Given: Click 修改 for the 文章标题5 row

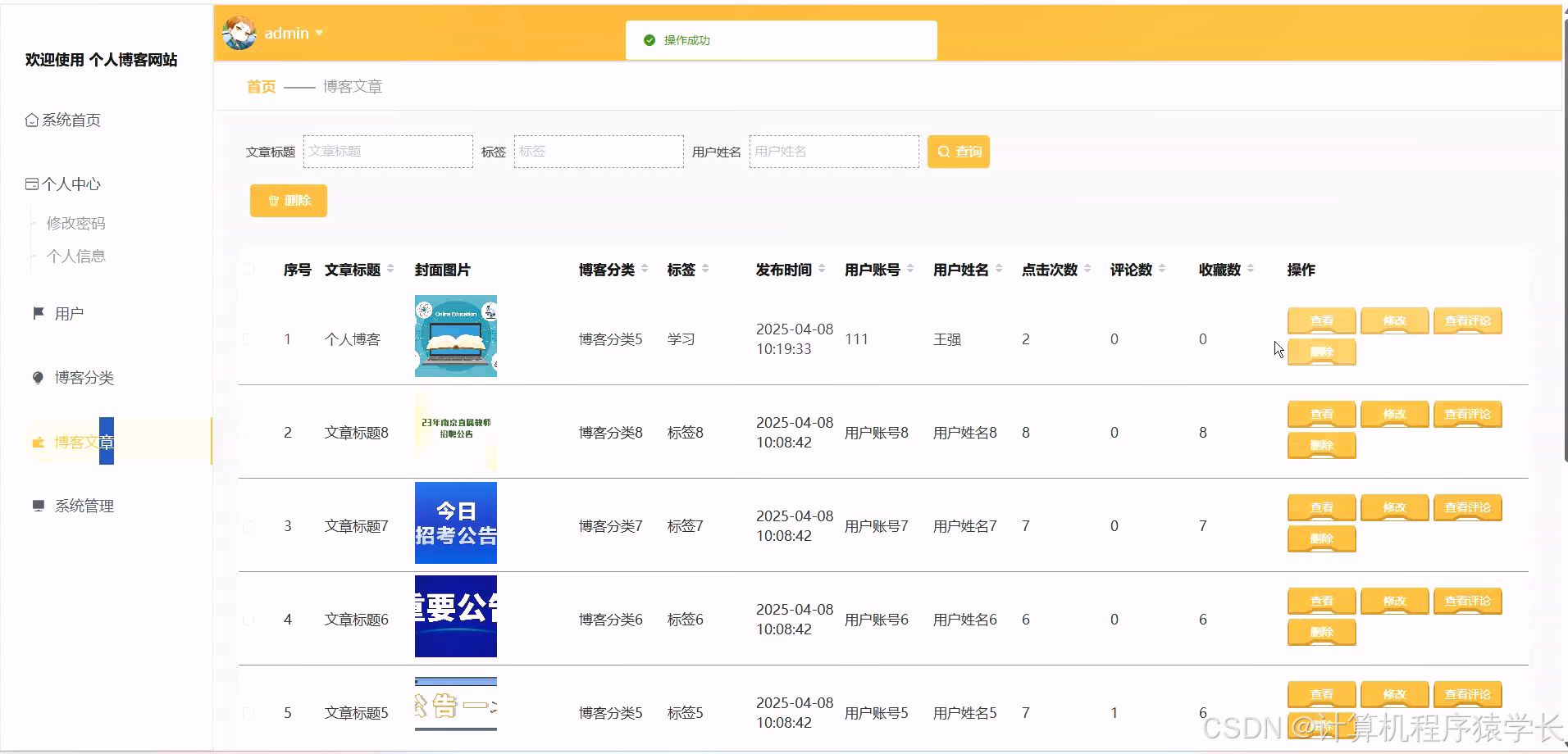Looking at the screenshot, I should [x=1395, y=694].
